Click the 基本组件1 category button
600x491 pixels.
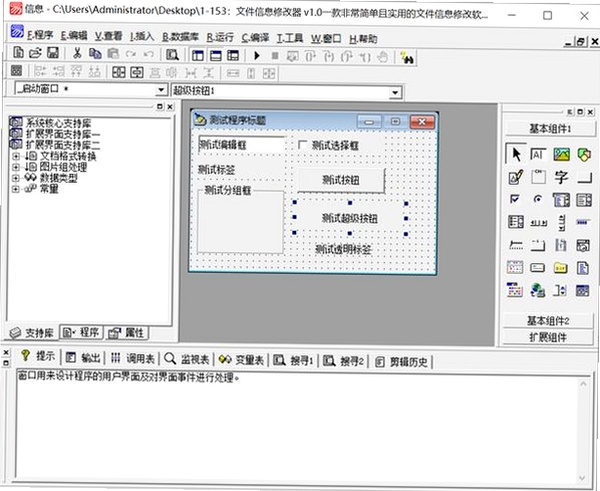point(550,129)
